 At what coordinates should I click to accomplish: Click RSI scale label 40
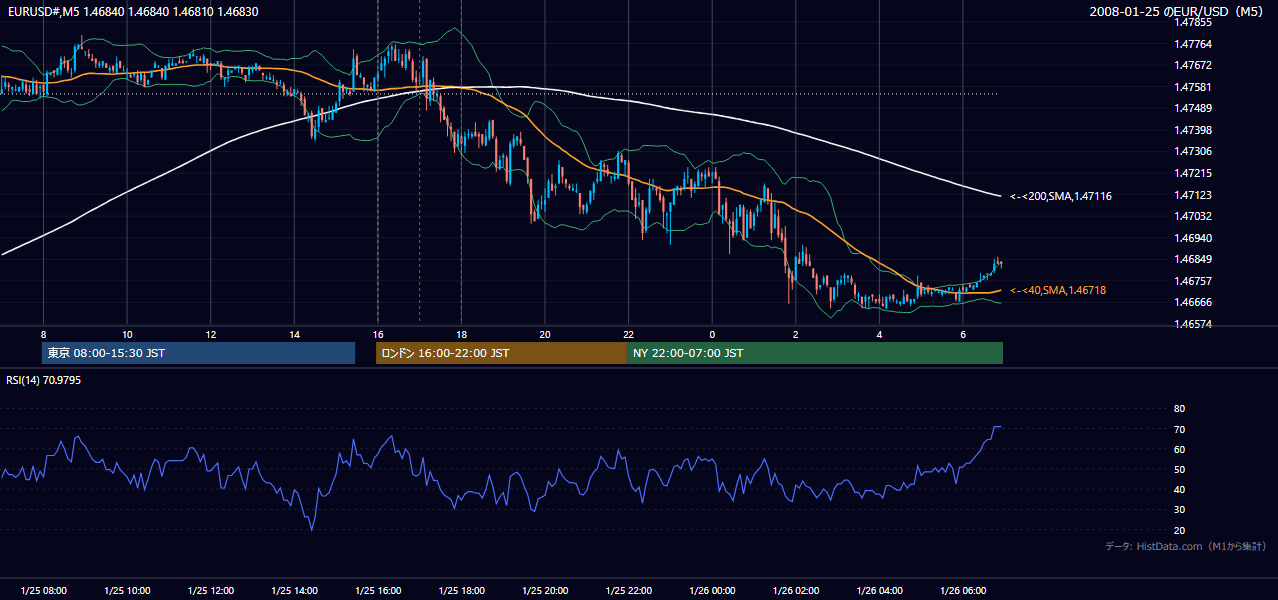click(x=1179, y=489)
